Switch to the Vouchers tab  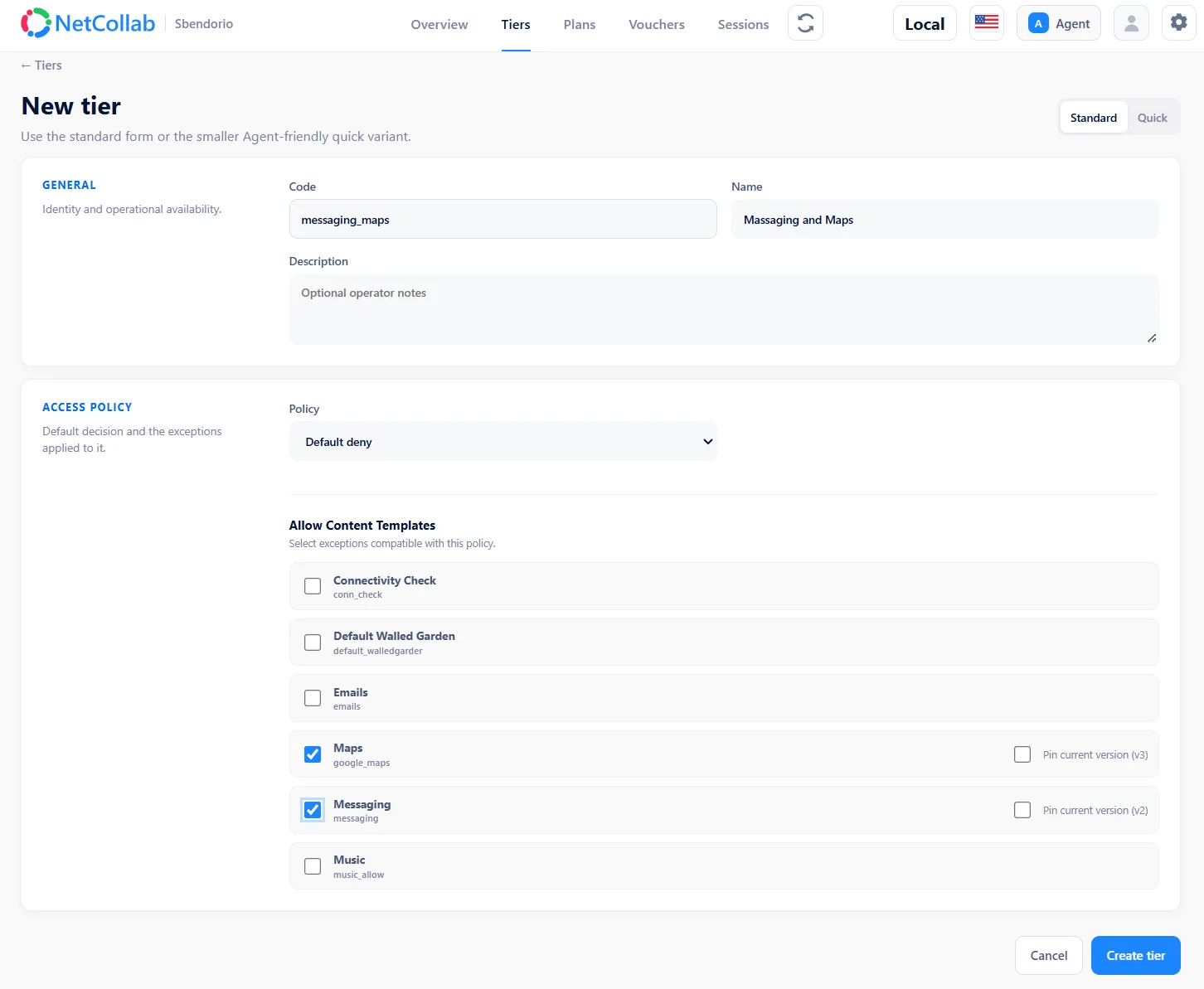coord(657,25)
